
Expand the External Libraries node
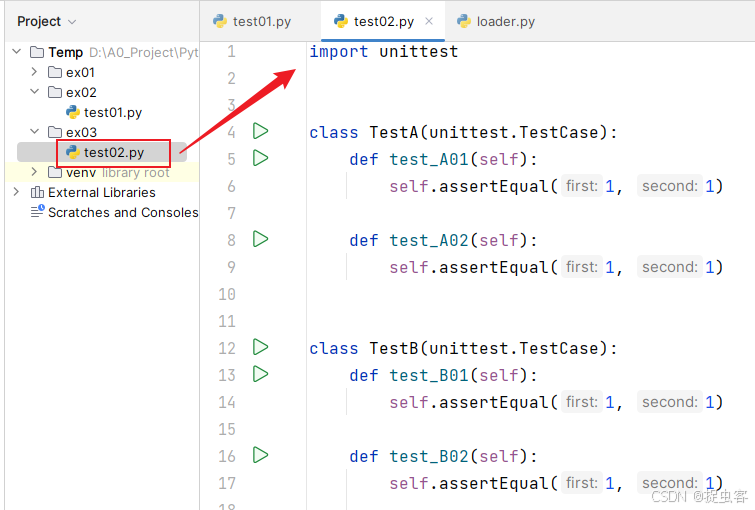tap(16, 192)
